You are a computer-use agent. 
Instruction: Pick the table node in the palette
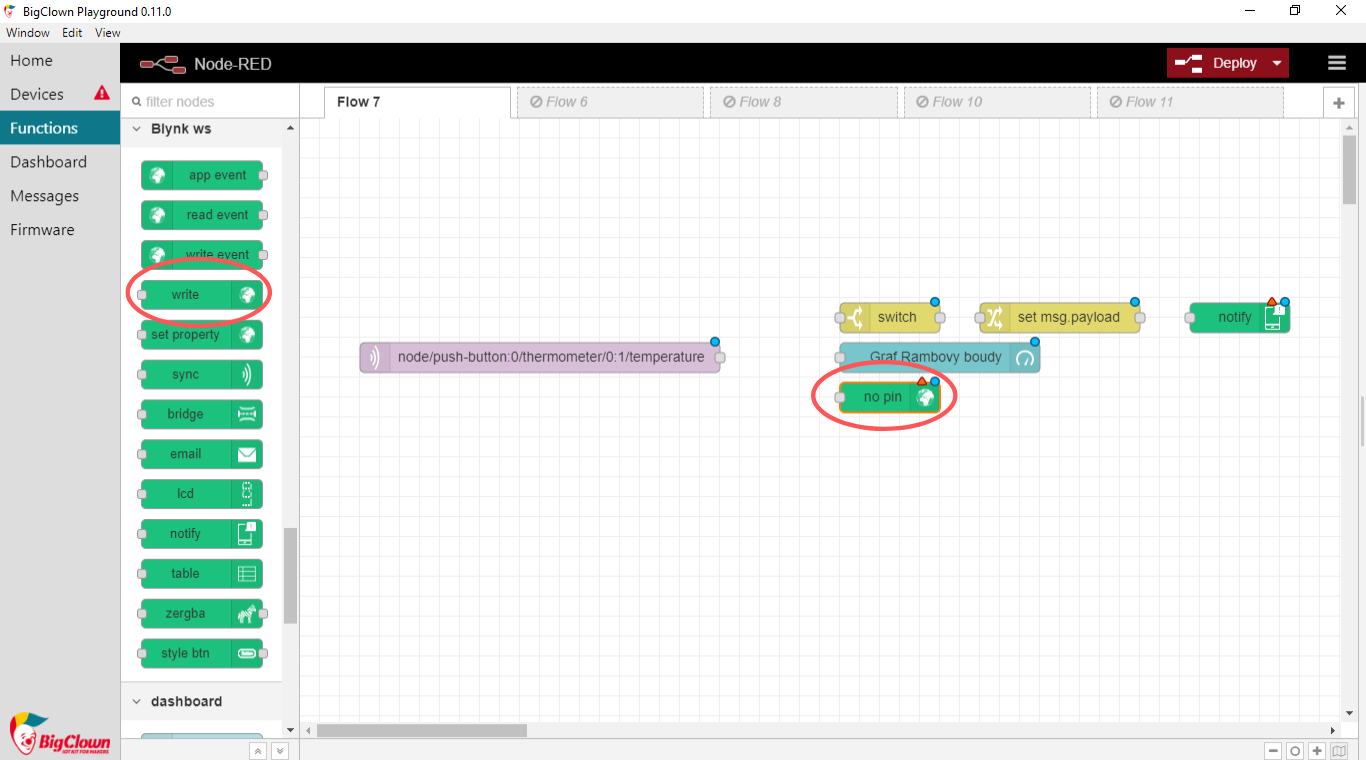202,574
